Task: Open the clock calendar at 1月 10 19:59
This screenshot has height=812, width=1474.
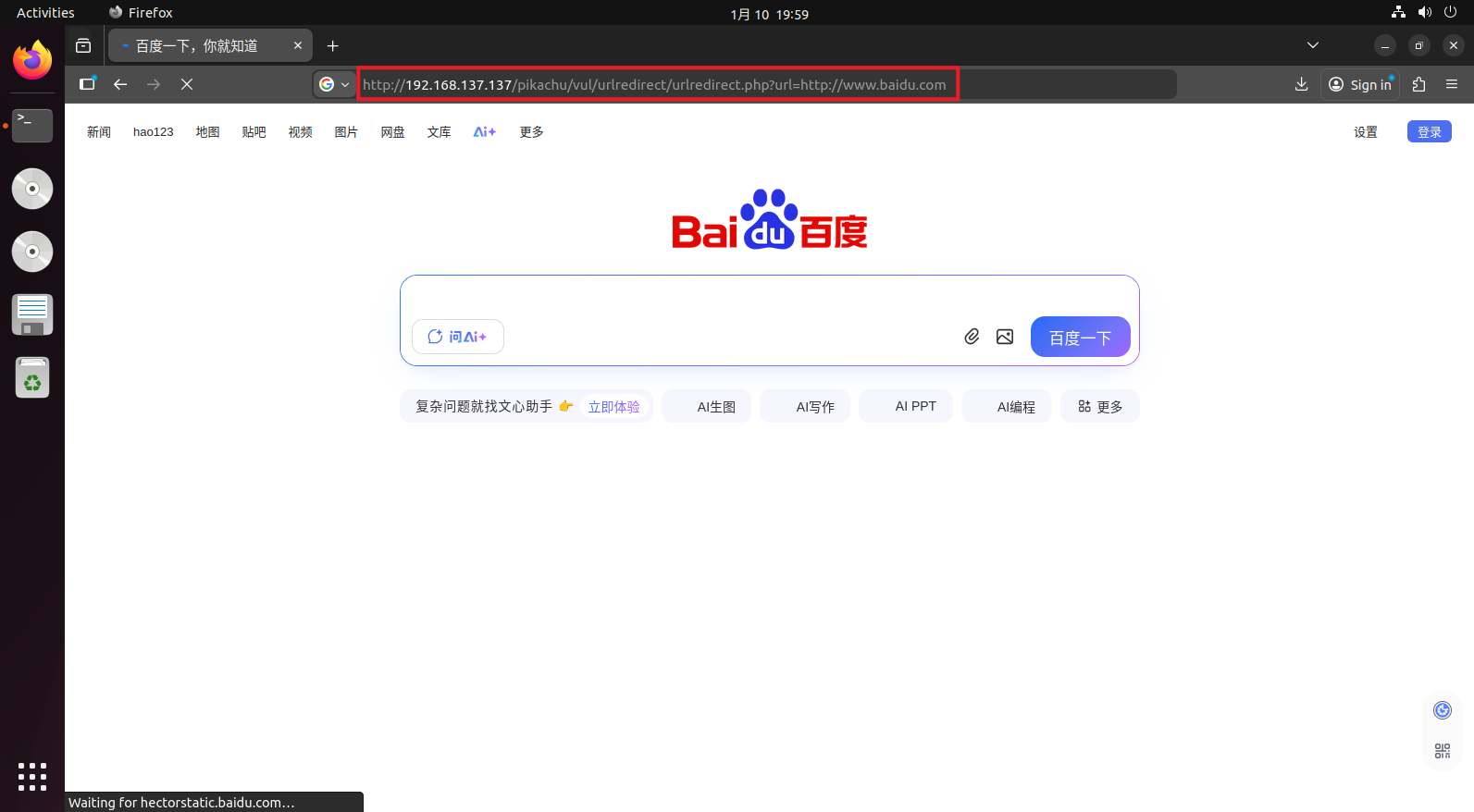Action: point(769,14)
